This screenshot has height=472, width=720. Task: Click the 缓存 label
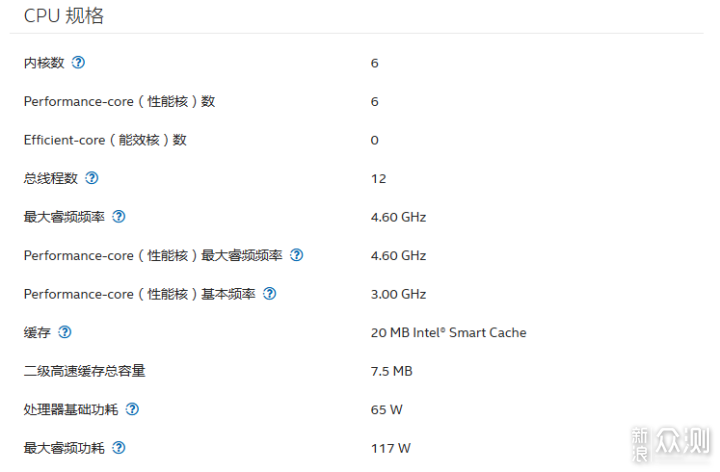tap(37, 333)
